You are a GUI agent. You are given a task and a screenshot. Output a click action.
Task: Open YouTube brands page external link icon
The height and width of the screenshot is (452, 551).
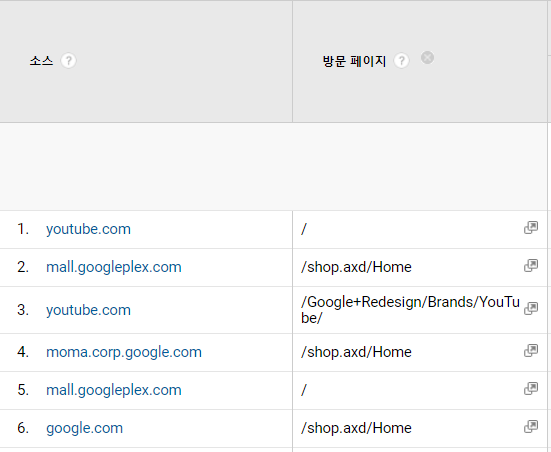(x=531, y=308)
